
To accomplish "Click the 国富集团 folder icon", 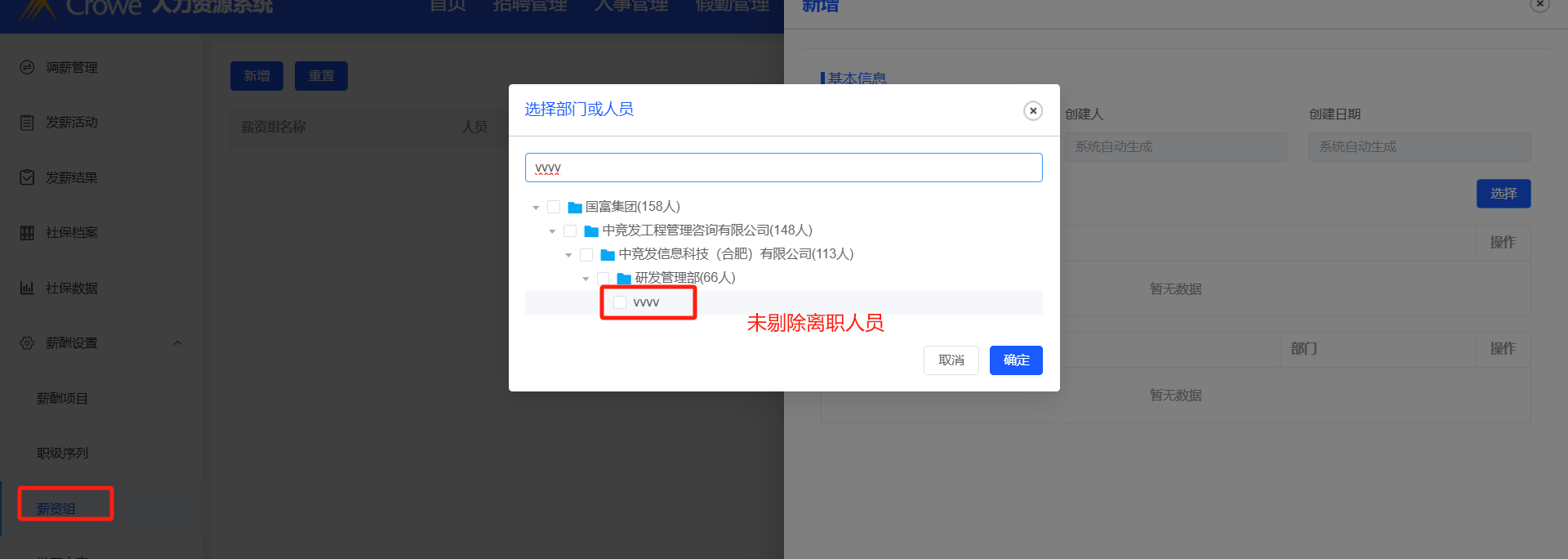I will (575, 208).
